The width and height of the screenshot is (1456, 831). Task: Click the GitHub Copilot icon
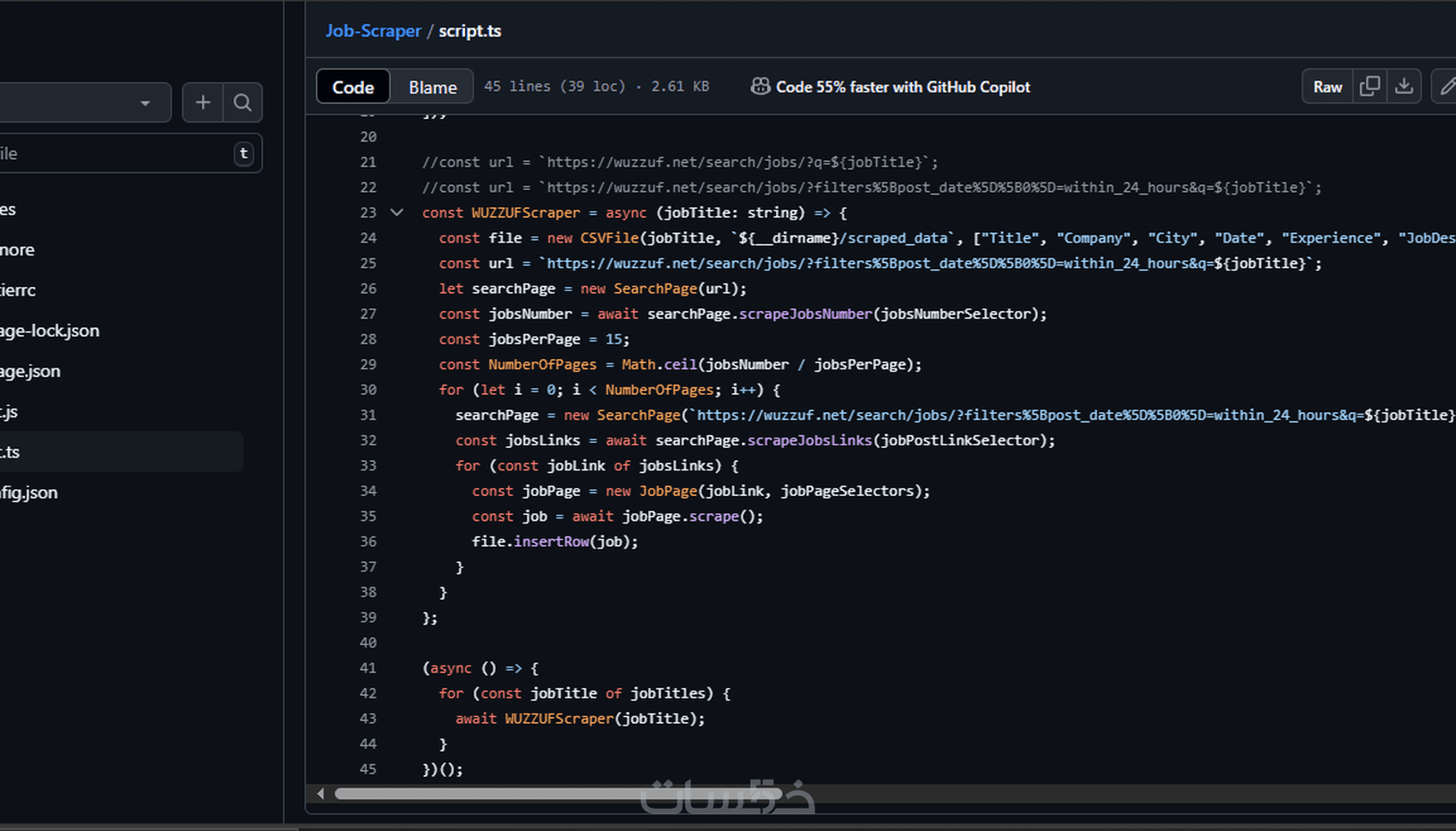click(x=760, y=87)
